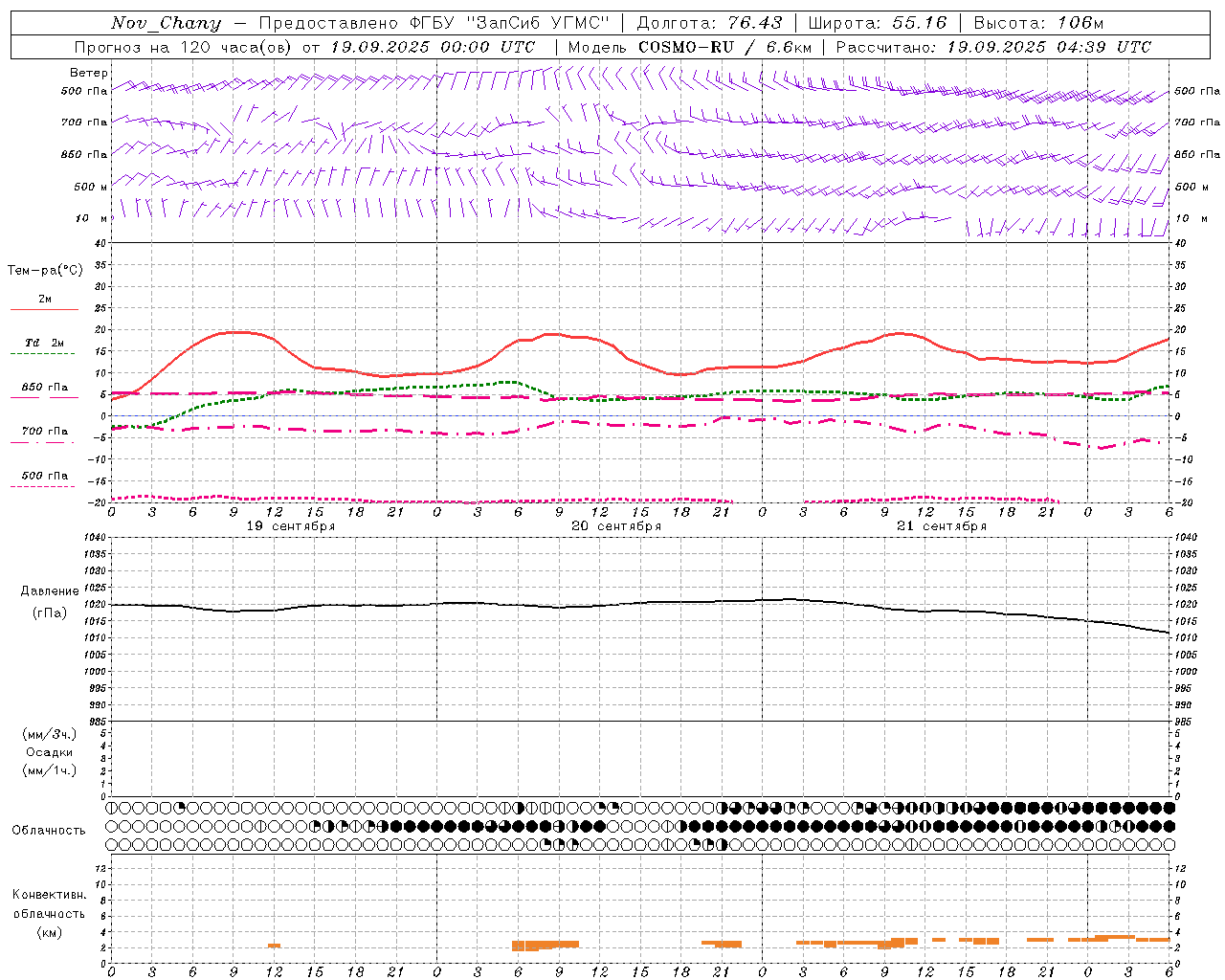
Task: Select the 2м solid line legend sample
Action: click(44, 309)
